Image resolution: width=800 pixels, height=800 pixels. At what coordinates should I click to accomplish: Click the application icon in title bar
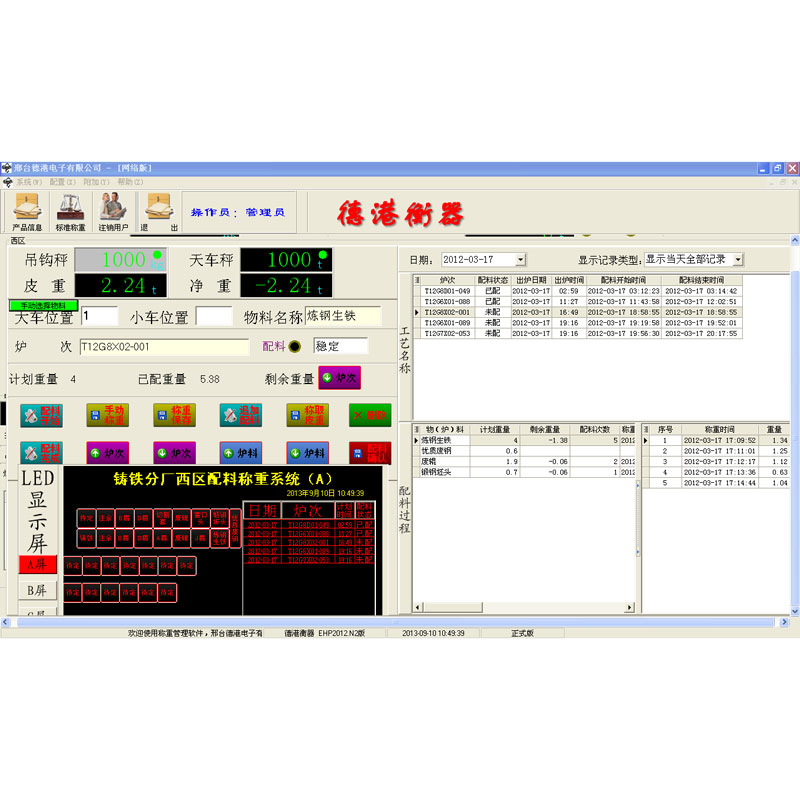click(6, 168)
